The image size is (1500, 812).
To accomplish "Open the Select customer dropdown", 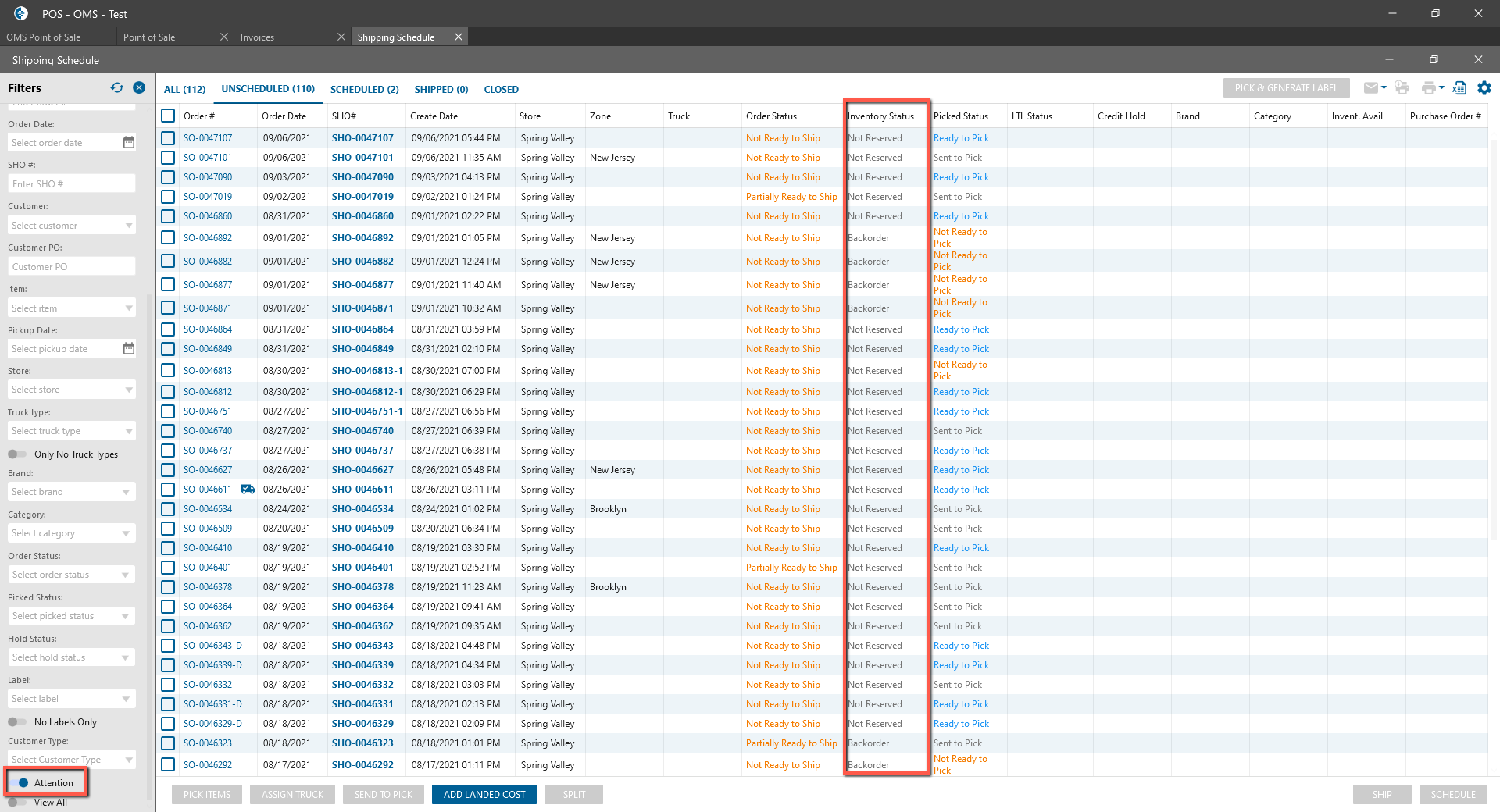I will pyautogui.click(x=72, y=226).
